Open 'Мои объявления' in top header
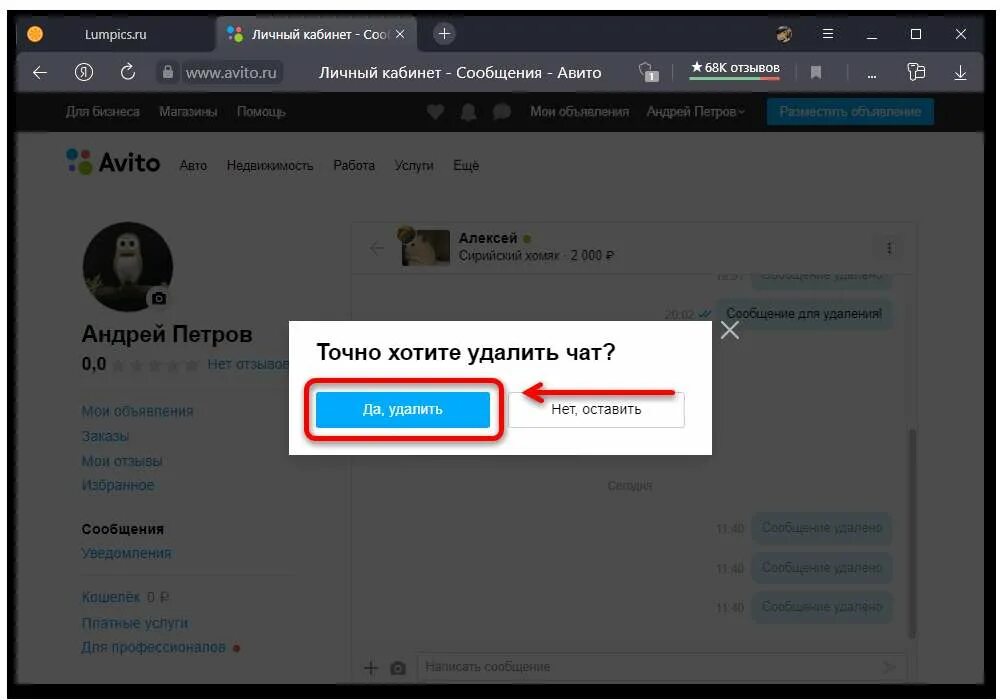This screenshot has height=700, width=1000. pyautogui.click(x=580, y=112)
